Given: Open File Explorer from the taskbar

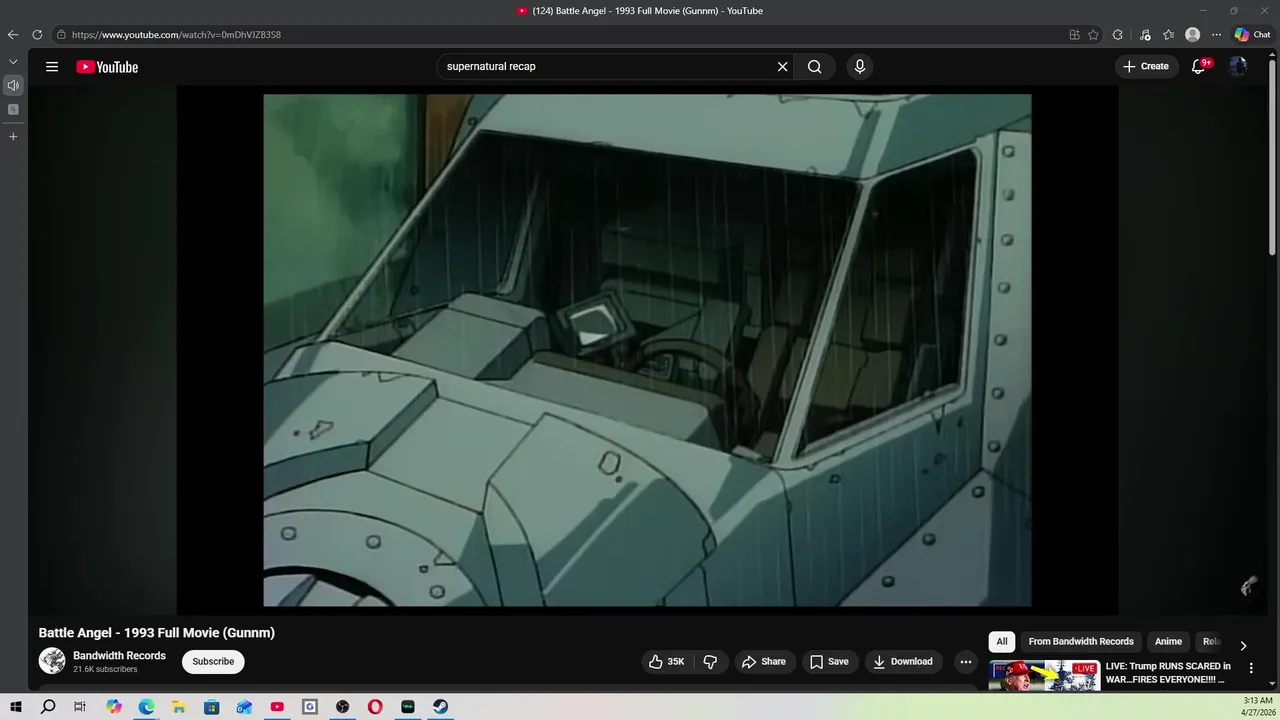Looking at the screenshot, I should tap(179, 707).
